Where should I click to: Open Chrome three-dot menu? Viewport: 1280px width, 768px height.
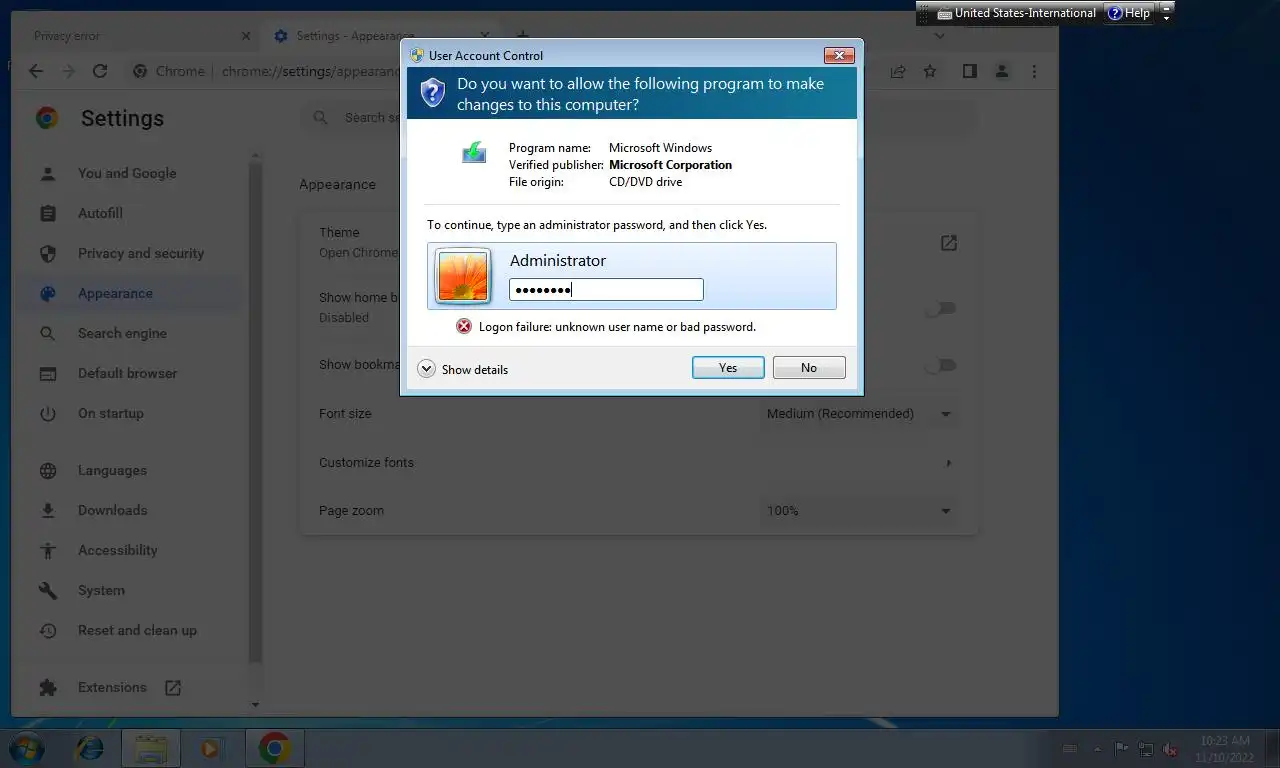pyautogui.click(x=1034, y=71)
